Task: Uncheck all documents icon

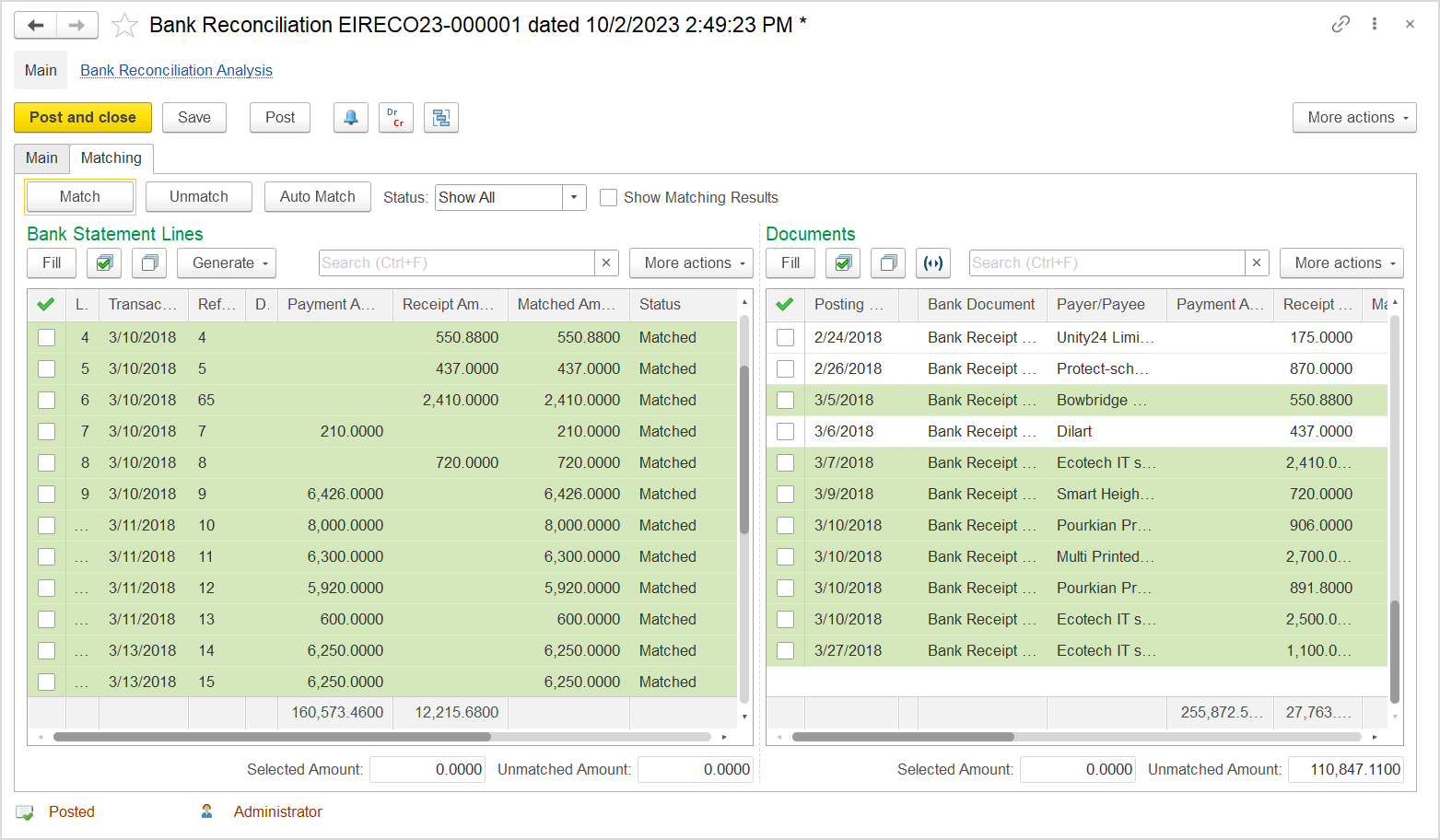Action: [888, 263]
